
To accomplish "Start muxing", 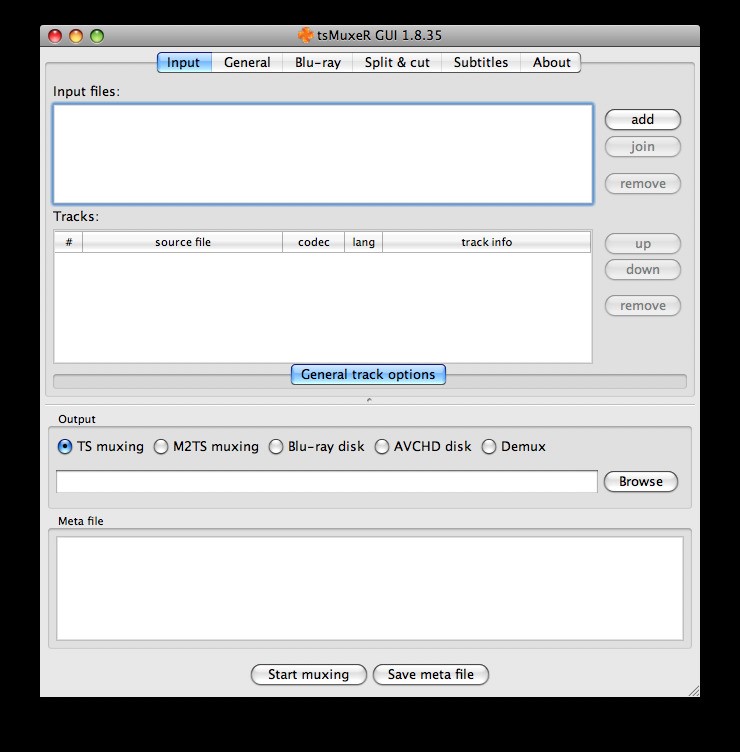I will 308,674.
